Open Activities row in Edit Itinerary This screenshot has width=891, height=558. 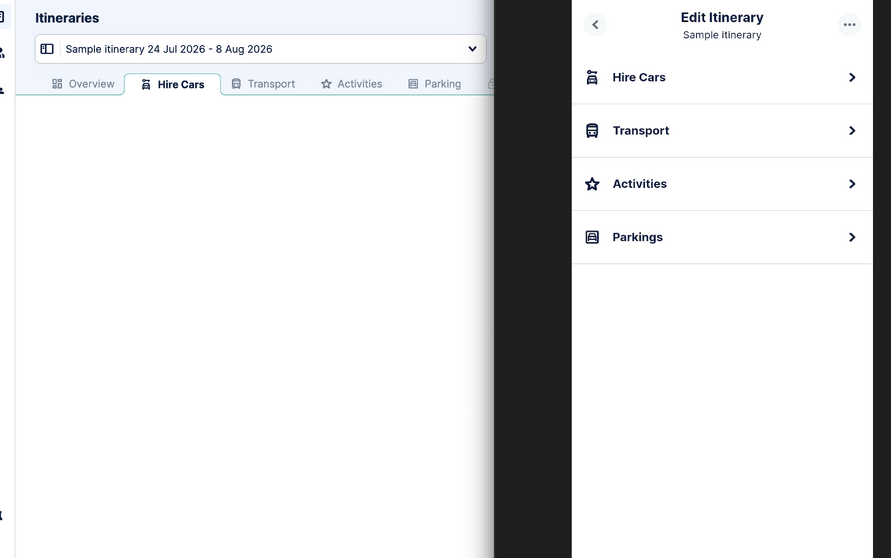(x=722, y=184)
